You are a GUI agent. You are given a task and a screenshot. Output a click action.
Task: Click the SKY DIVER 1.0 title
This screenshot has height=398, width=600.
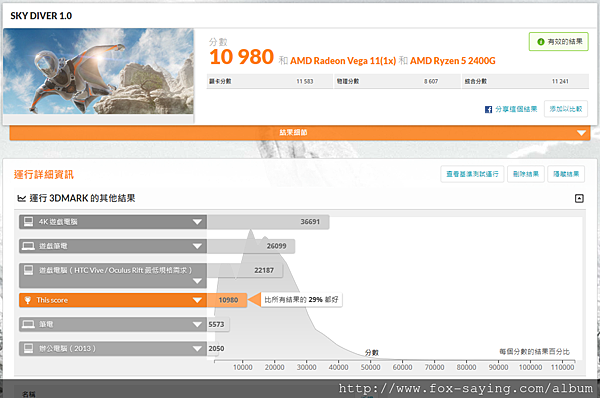[41, 16]
